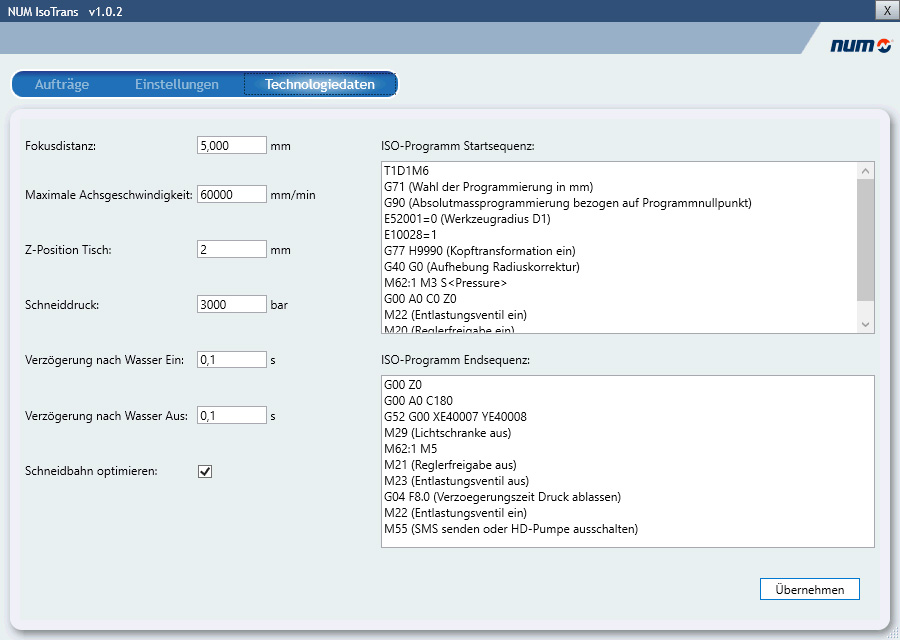
Task: Click the line 'G00 Z0' in Endsequenz
Action: pyautogui.click(x=403, y=385)
